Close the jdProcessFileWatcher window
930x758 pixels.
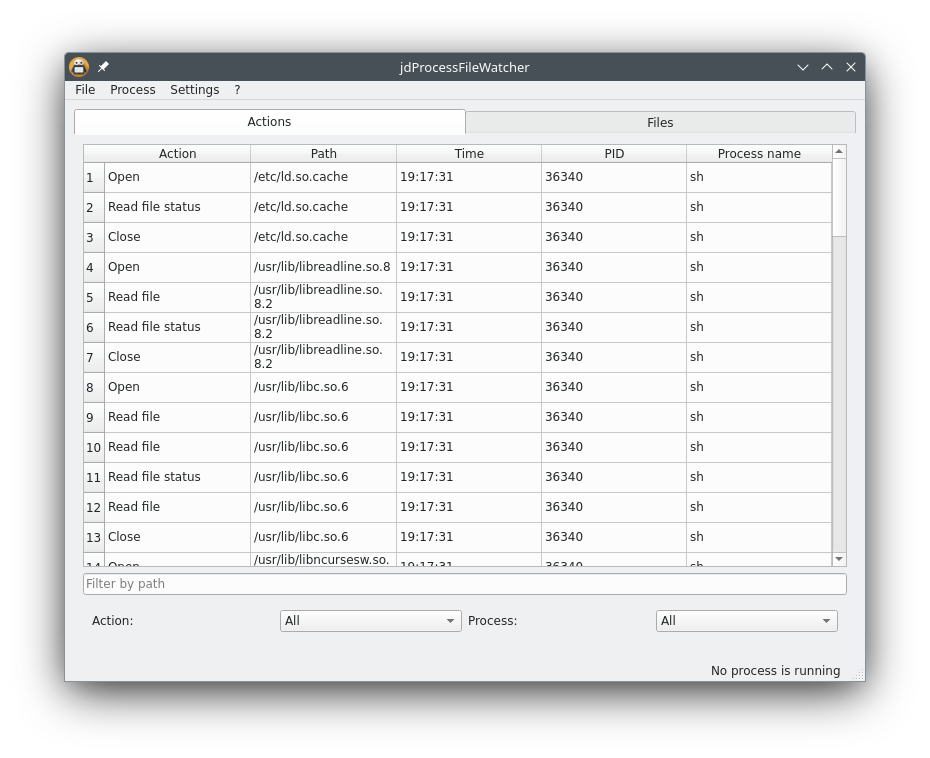pos(851,67)
